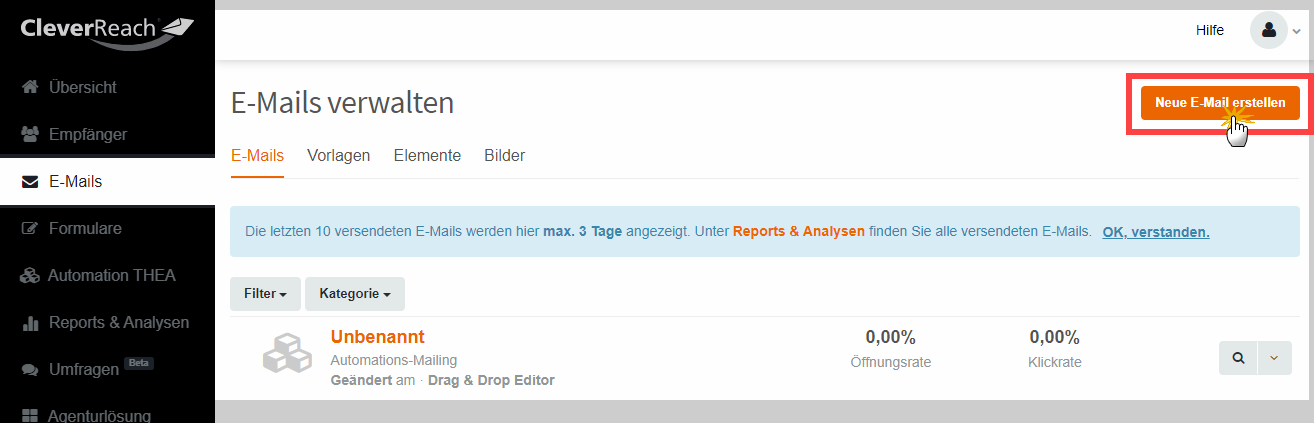Dismiss the notice via OK, verstanden
Image resolution: width=1314 pixels, height=423 pixels.
coord(1156,232)
